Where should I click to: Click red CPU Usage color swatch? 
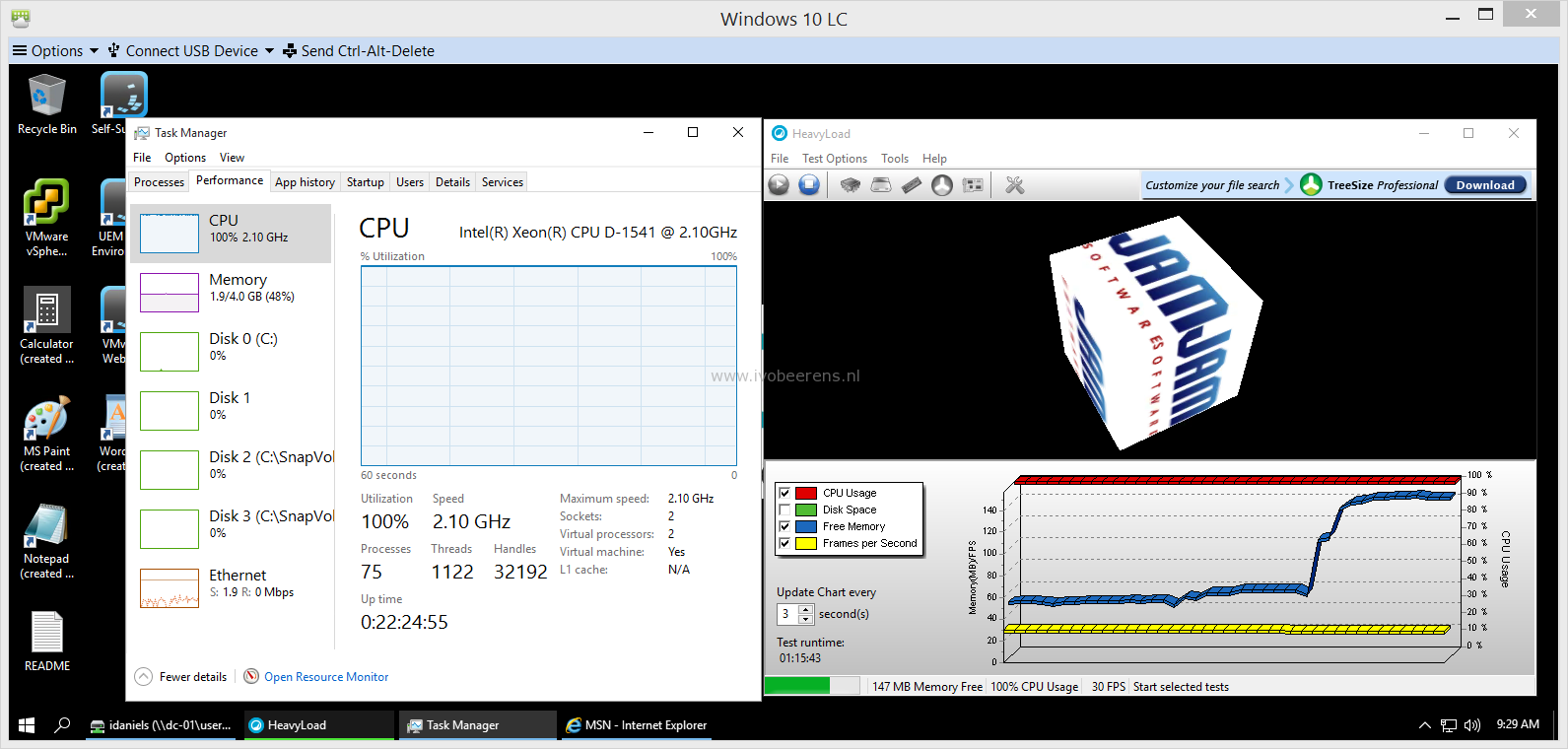806,493
